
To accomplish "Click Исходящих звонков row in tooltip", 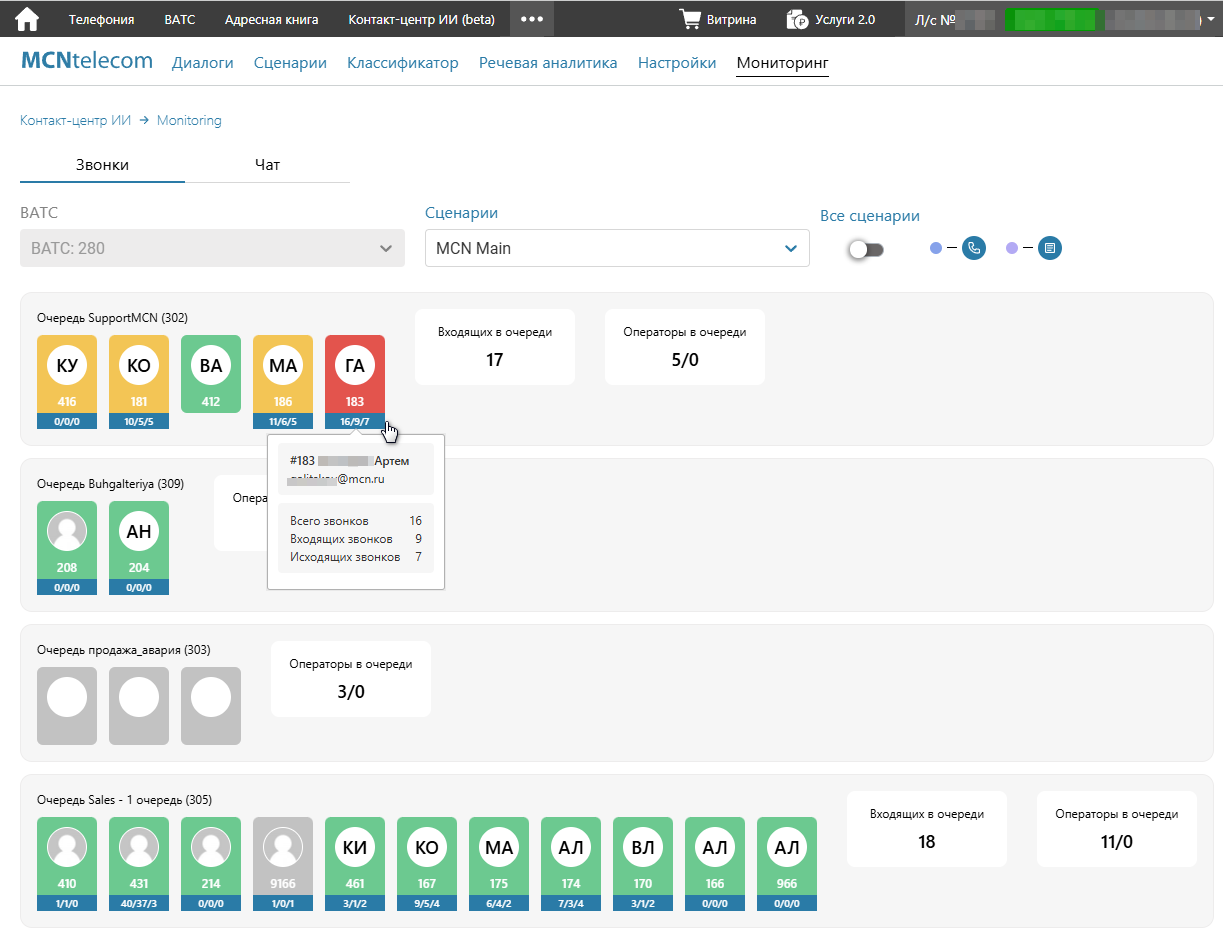I will 356,557.
